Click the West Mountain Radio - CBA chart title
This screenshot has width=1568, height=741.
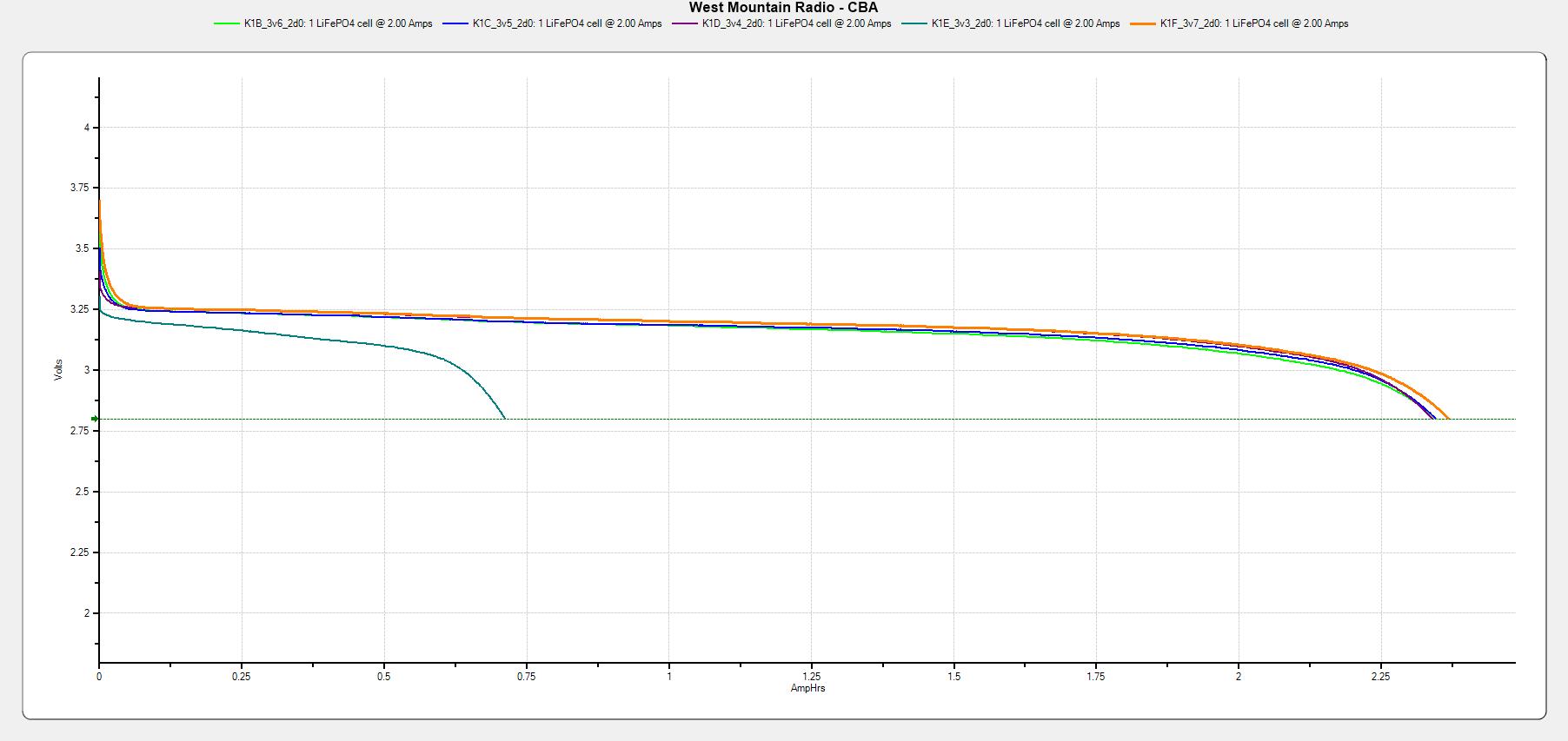pos(783,8)
